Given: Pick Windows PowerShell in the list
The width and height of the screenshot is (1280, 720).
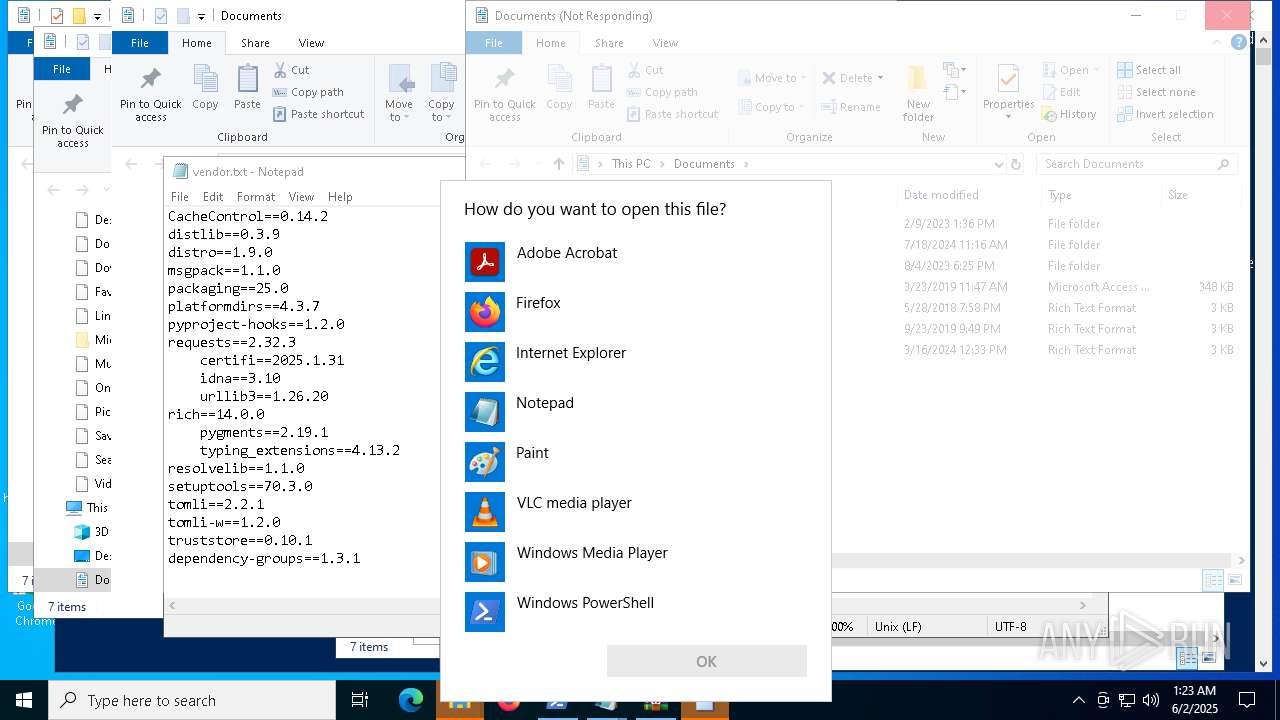Looking at the screenshot, I should (636, 612).
